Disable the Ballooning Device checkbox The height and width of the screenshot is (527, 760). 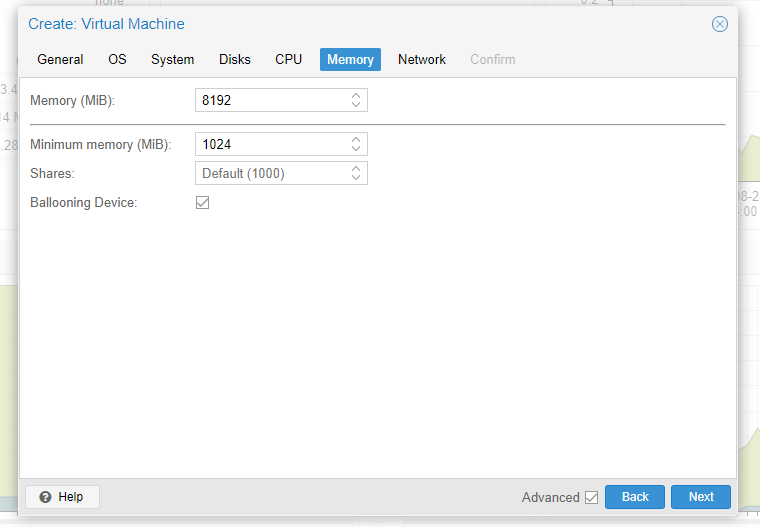(x=203, y=203)
